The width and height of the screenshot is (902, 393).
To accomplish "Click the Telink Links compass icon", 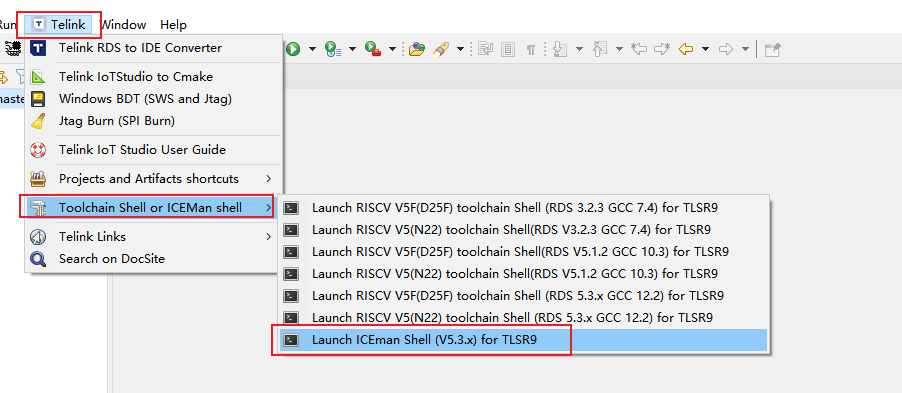I will [38, 236].
